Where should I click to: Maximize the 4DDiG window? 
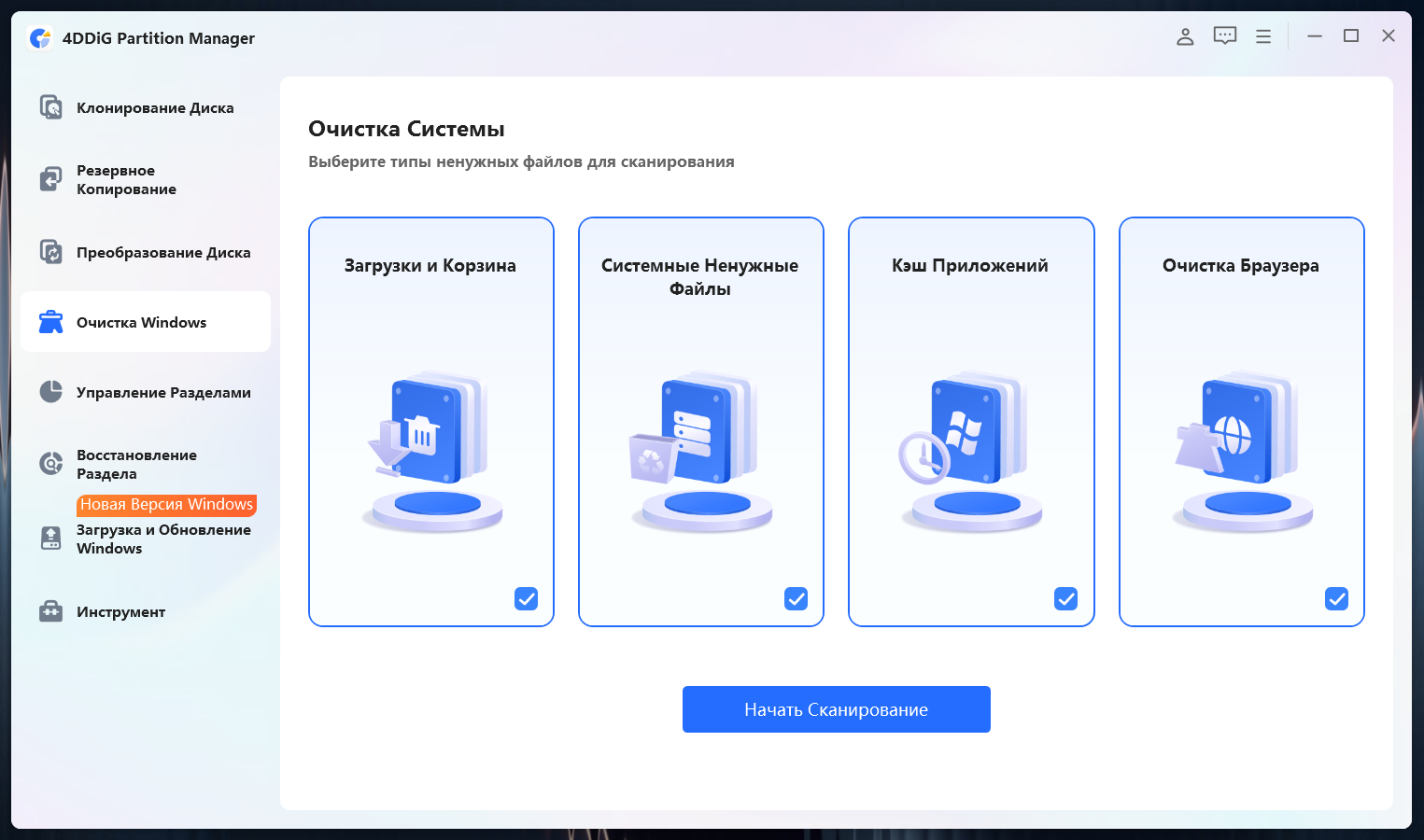coord(1351,36)
